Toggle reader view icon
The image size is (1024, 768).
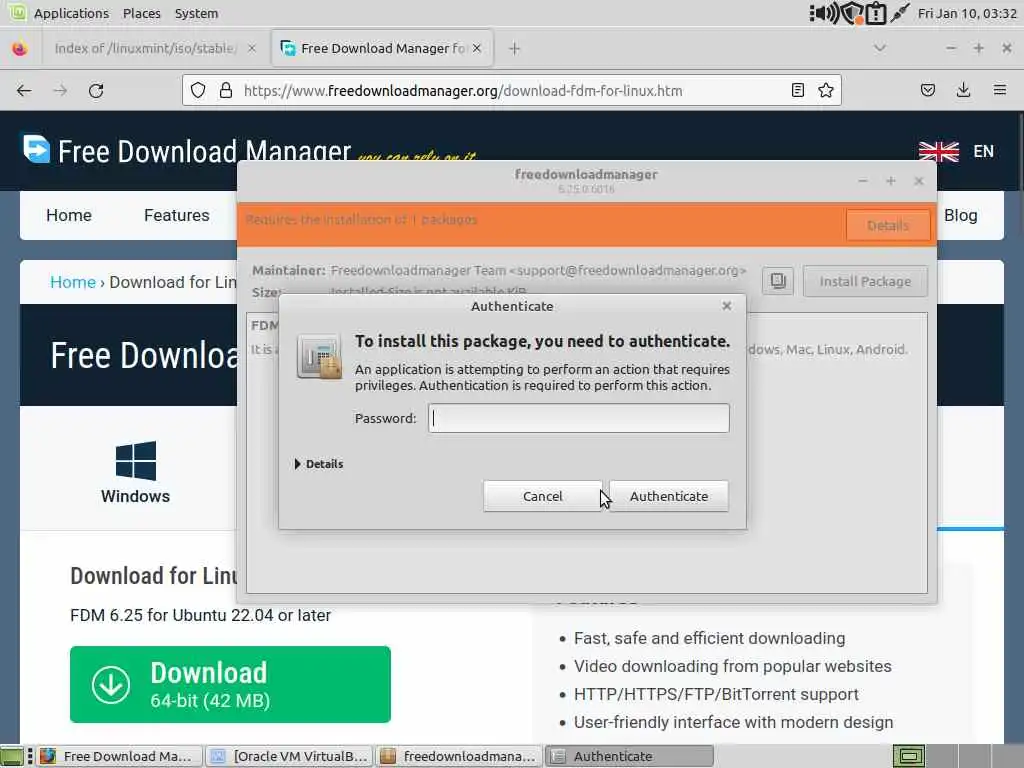pos(797,90)
